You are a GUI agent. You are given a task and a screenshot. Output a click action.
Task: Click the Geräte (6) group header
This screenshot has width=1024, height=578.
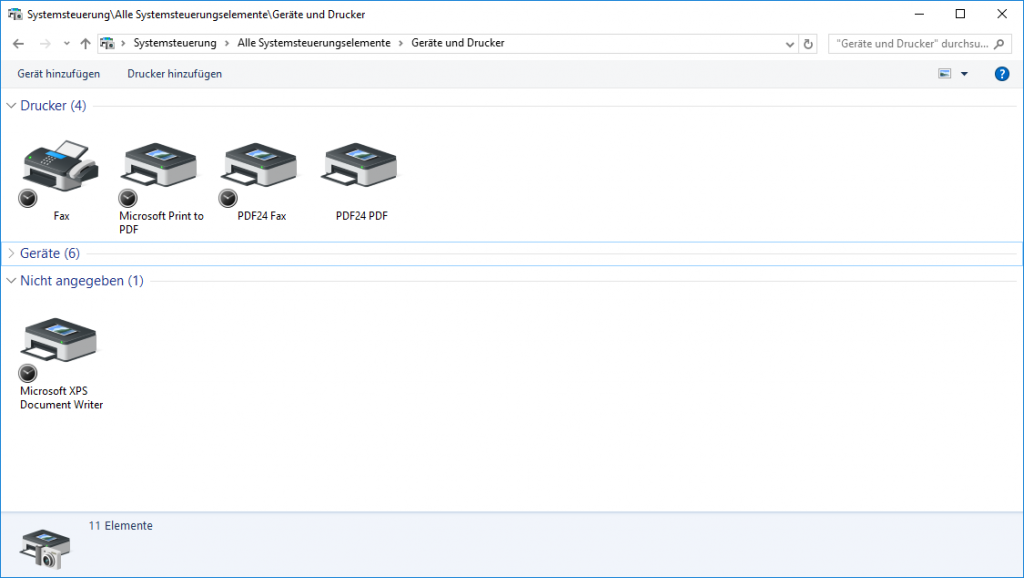click(x=50, y=253)
